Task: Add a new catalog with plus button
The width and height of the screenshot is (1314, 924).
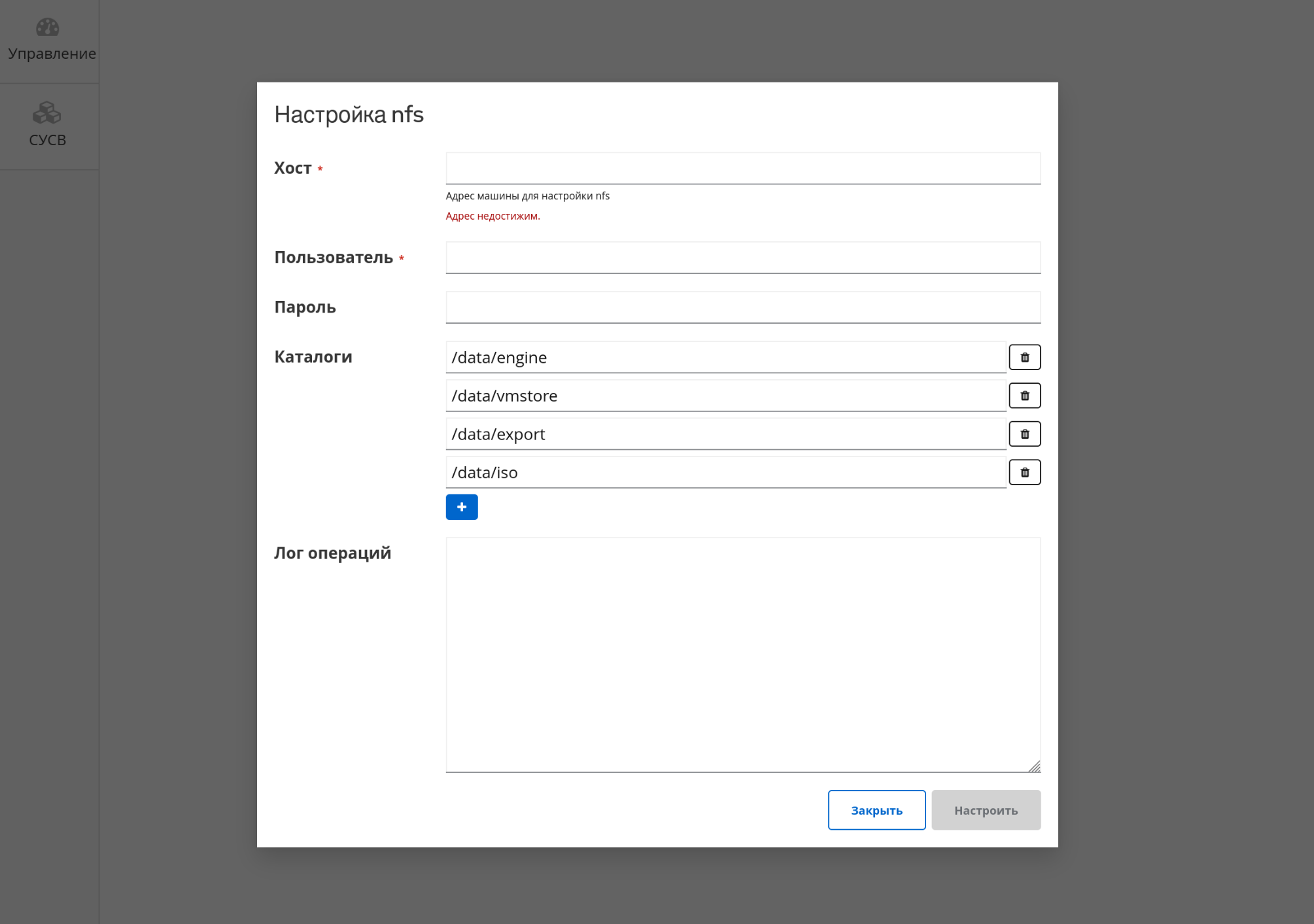Action: coord(461,507)
